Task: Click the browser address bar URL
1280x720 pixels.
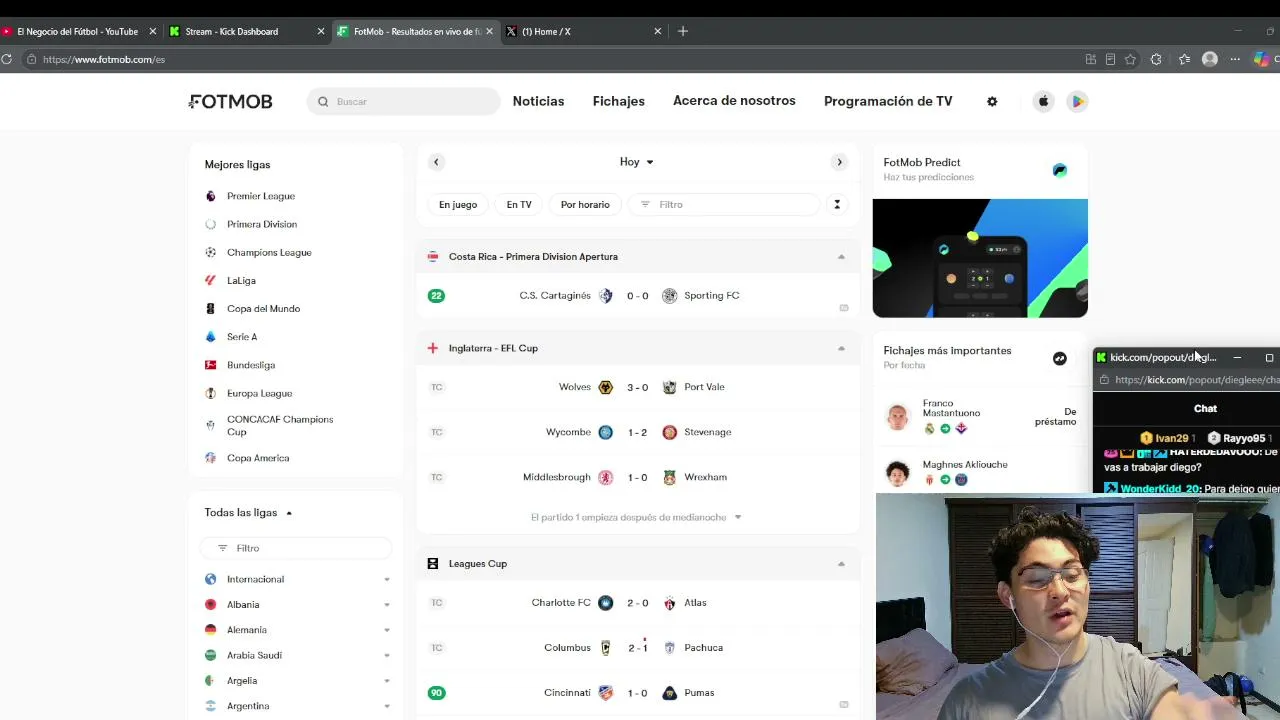Action: 104,59
